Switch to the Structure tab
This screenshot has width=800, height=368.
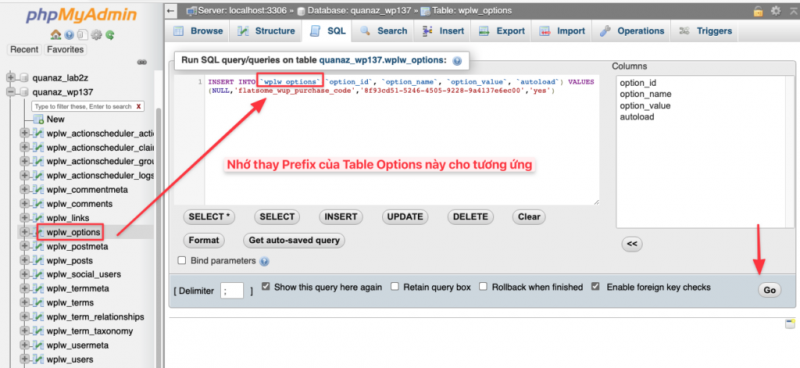(x=267, y=31)
